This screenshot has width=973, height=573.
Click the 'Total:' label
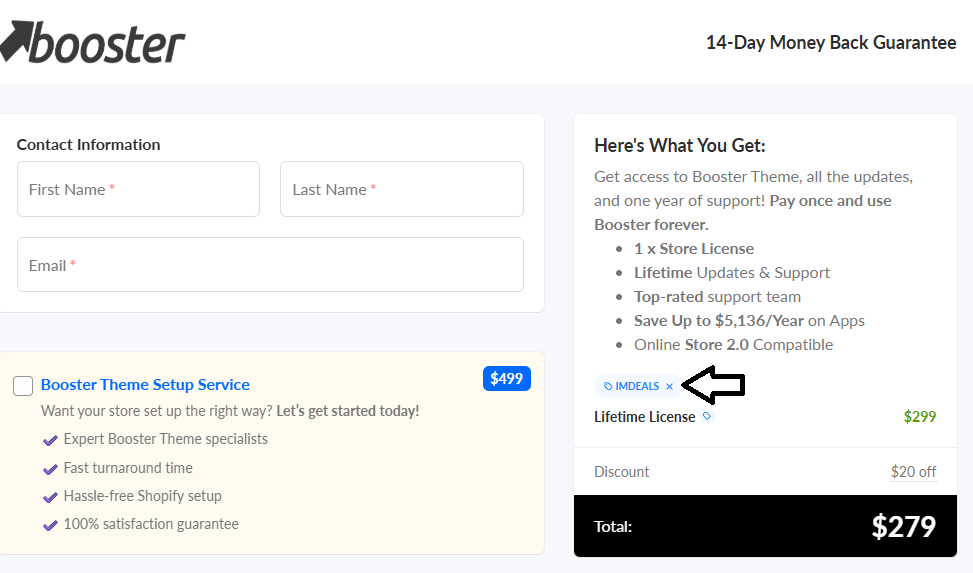613,527
